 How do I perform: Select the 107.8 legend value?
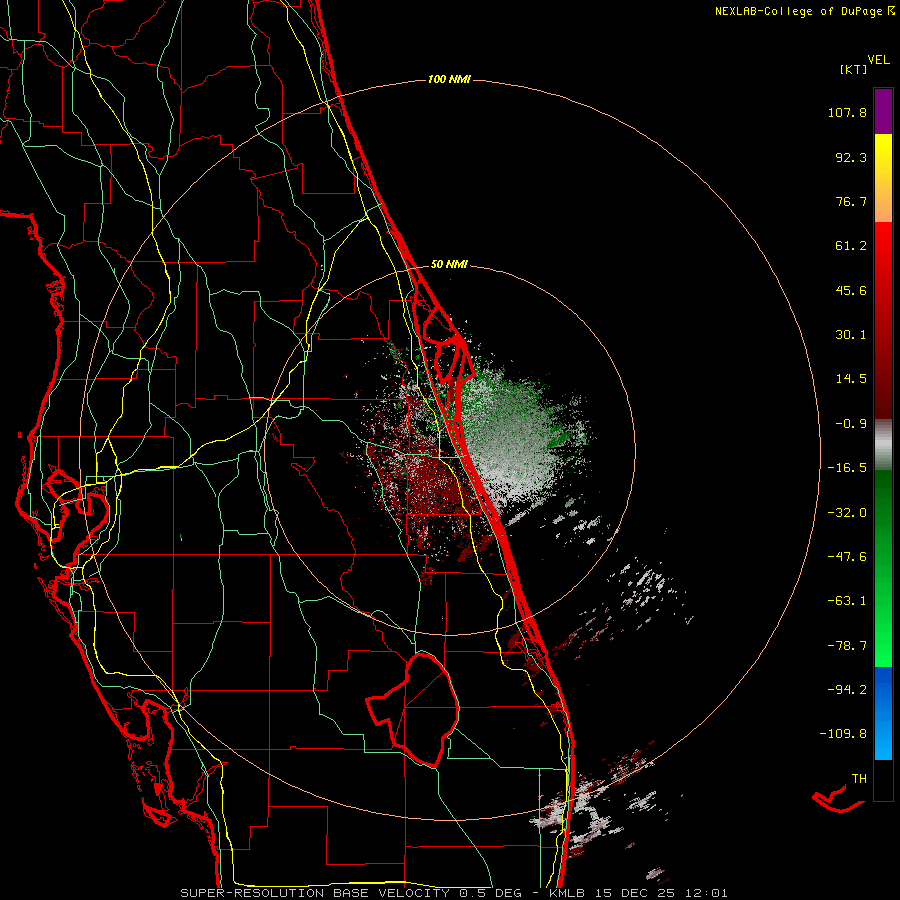[x=847, y=112]
